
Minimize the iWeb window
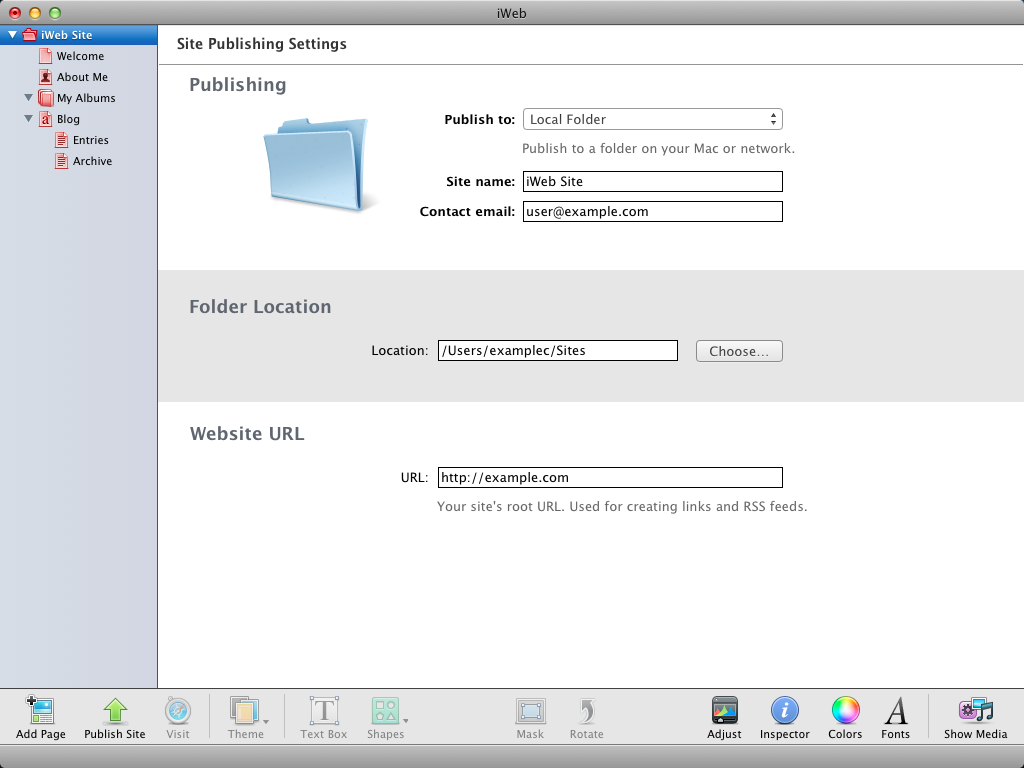(x=35, y=13)
